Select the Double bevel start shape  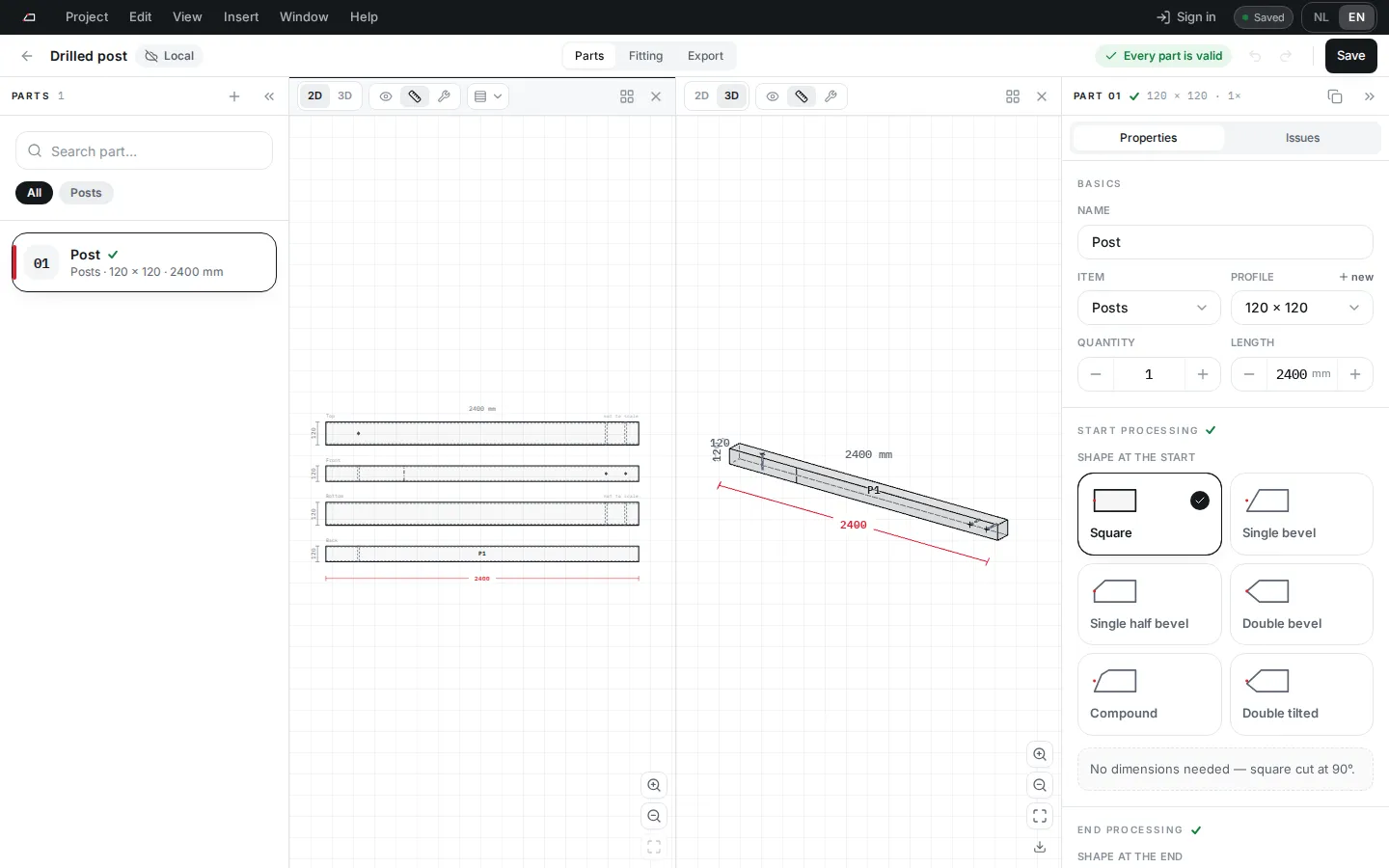[x=1301, y=604]
